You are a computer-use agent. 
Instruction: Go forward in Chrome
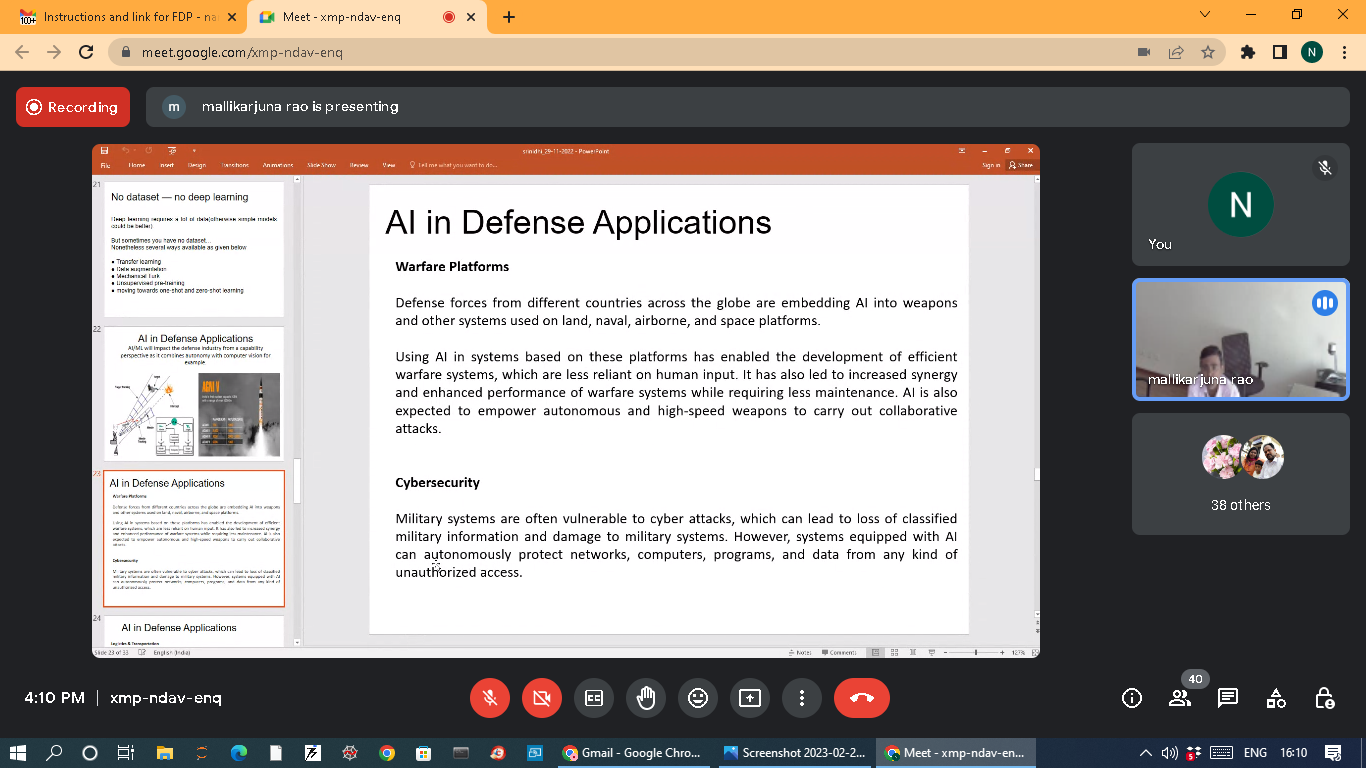click(x=54, y=52)
